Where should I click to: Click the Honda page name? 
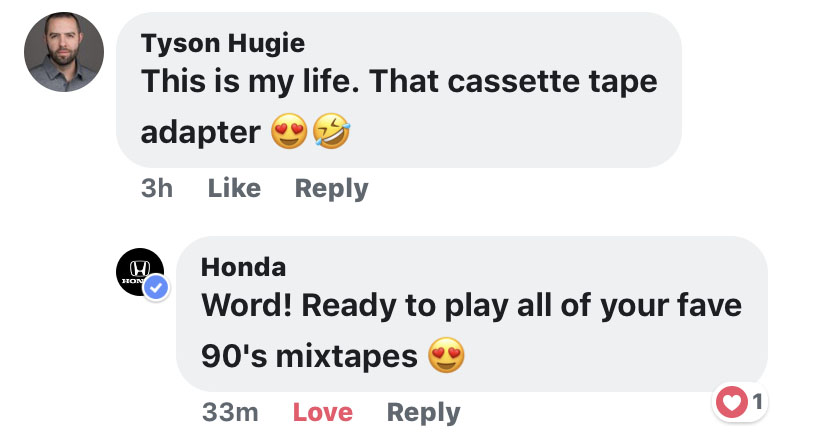(x=243, y=267)
